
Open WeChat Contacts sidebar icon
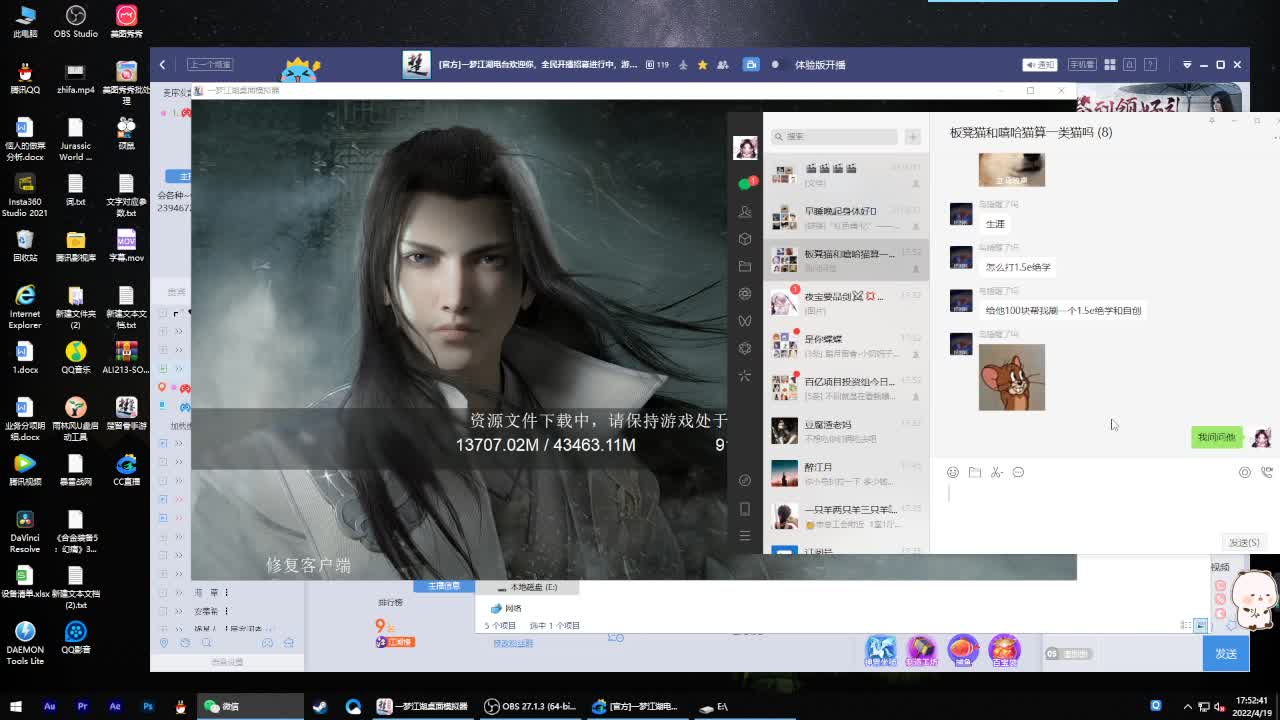point(745,212)
